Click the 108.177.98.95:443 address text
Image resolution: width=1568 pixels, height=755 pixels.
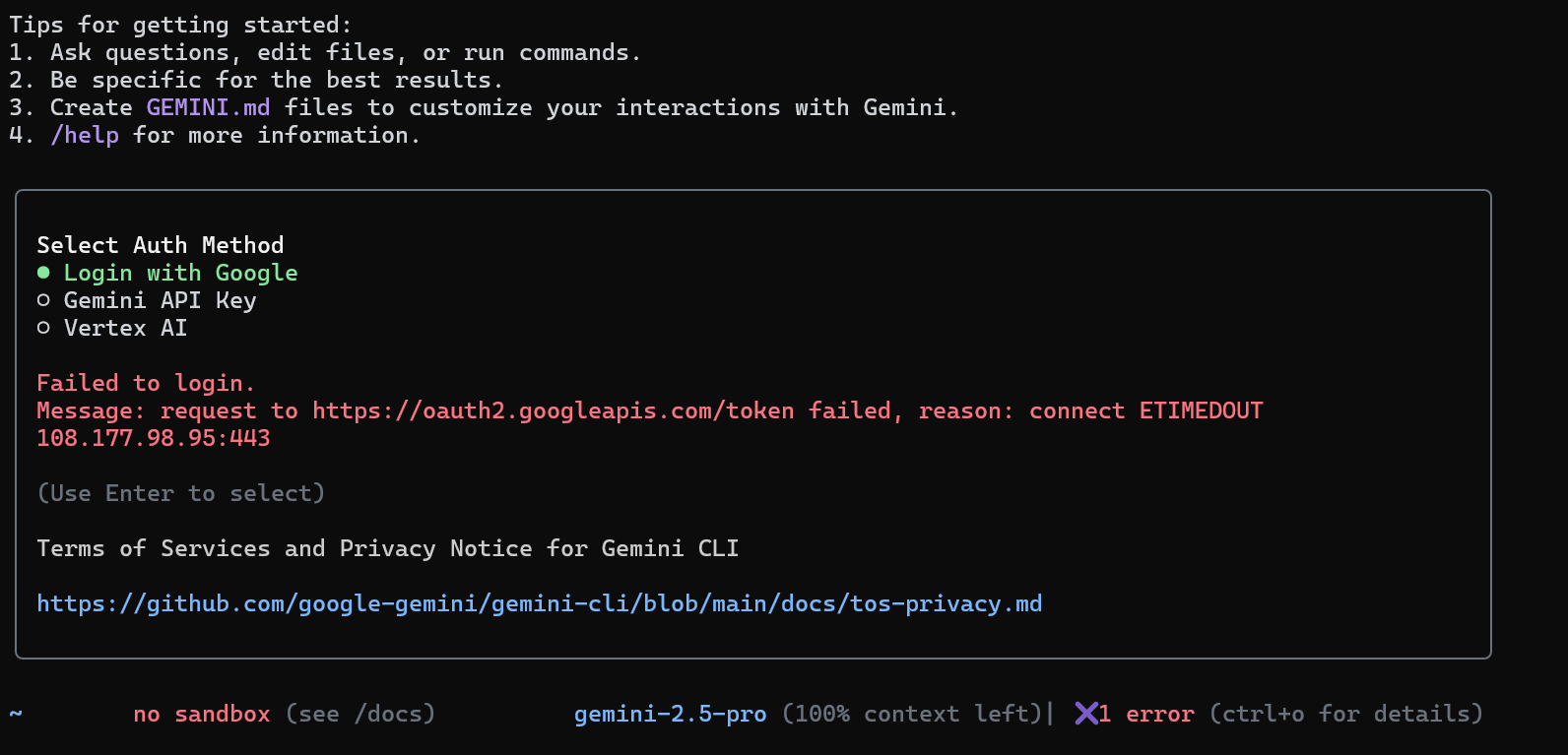click(x=153, y=438)
